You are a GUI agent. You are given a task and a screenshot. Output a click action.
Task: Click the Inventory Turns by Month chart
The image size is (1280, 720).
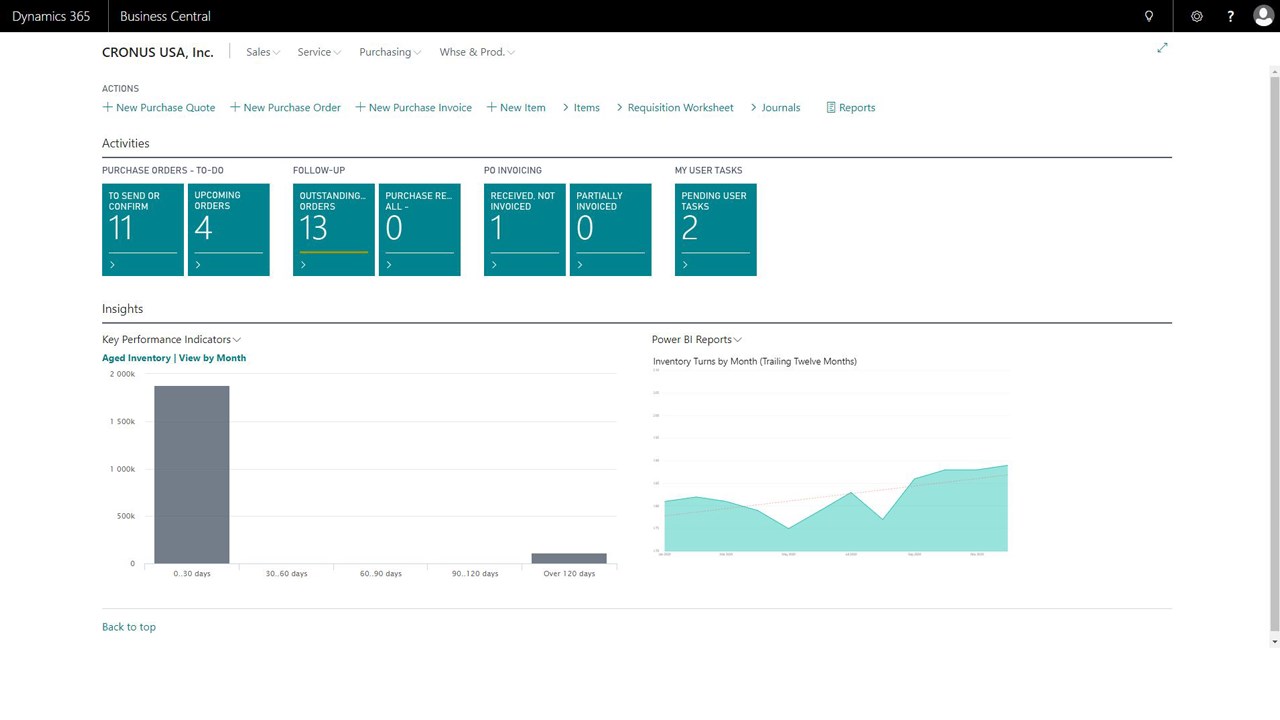pos(830,460)
